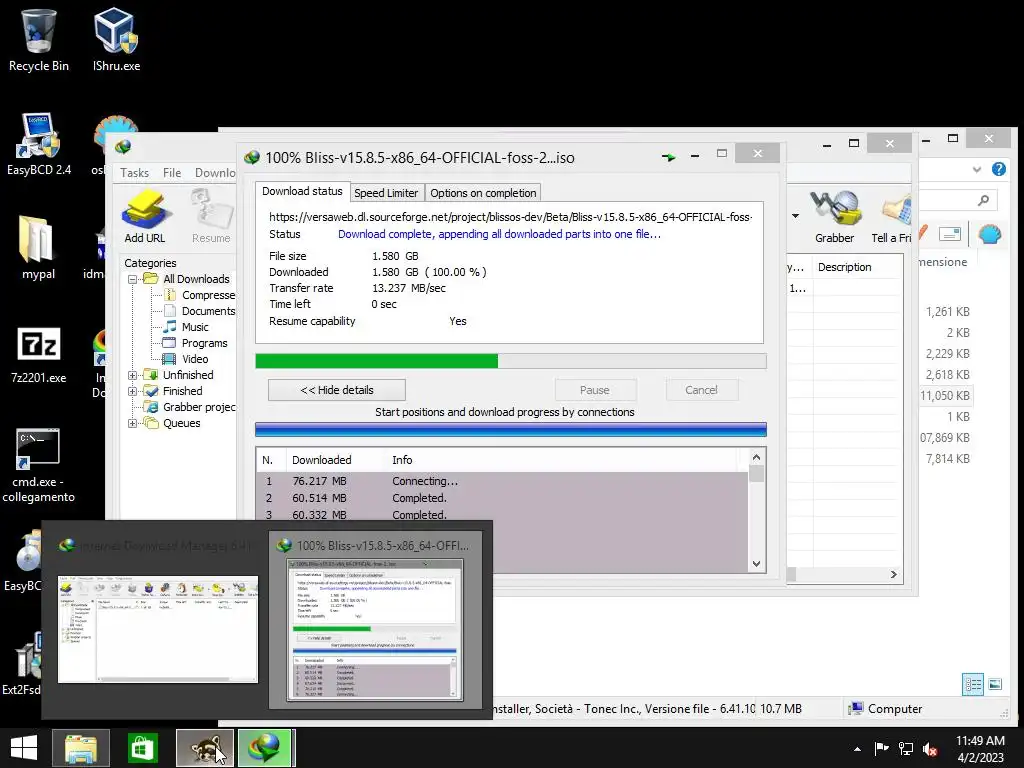
Task: Click the Computer status bar entry
Action: 885,709
